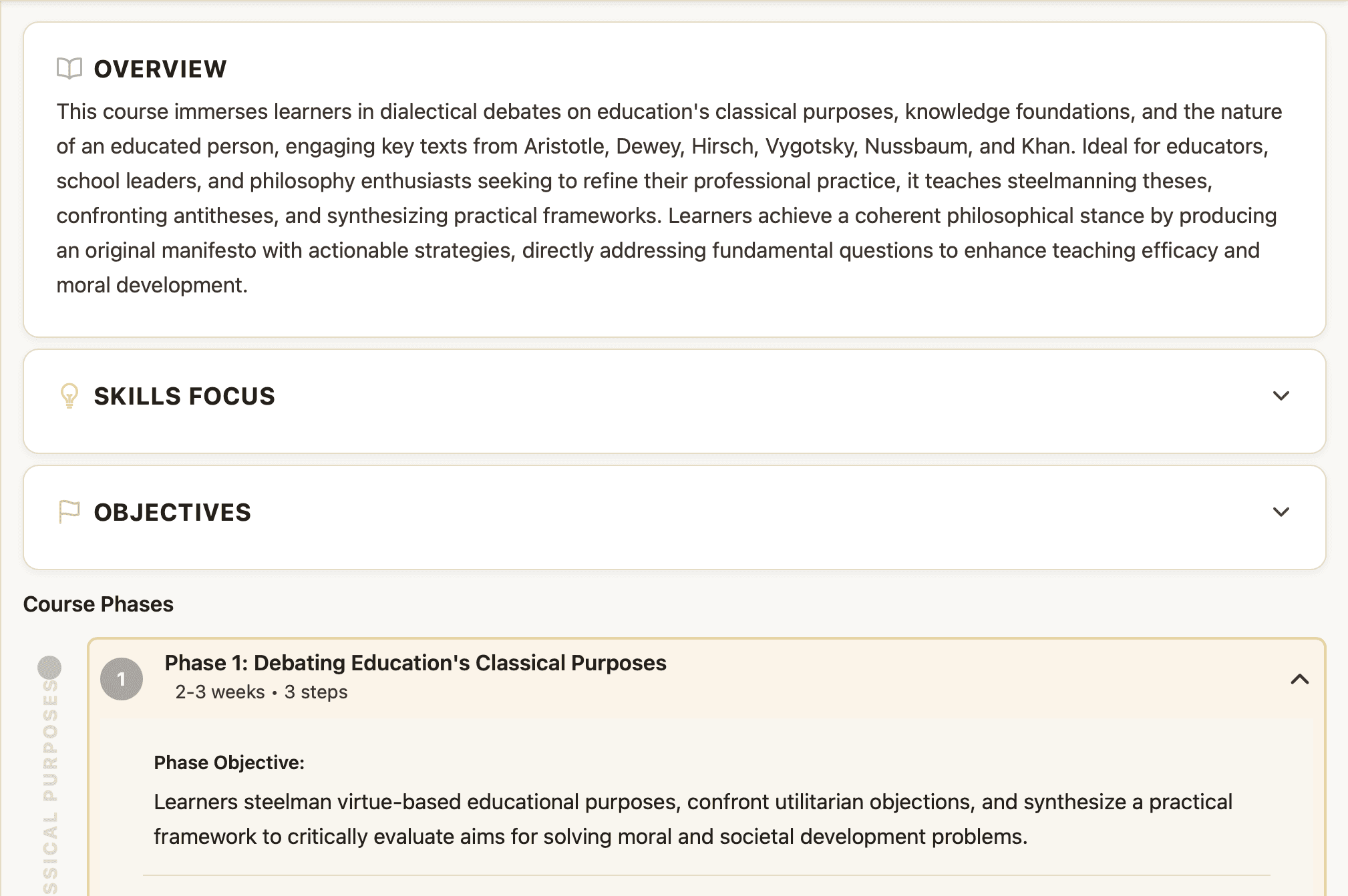1348x896 pixels.
Task: Click the Phase Objective label
Action: [x=229, y=762]
